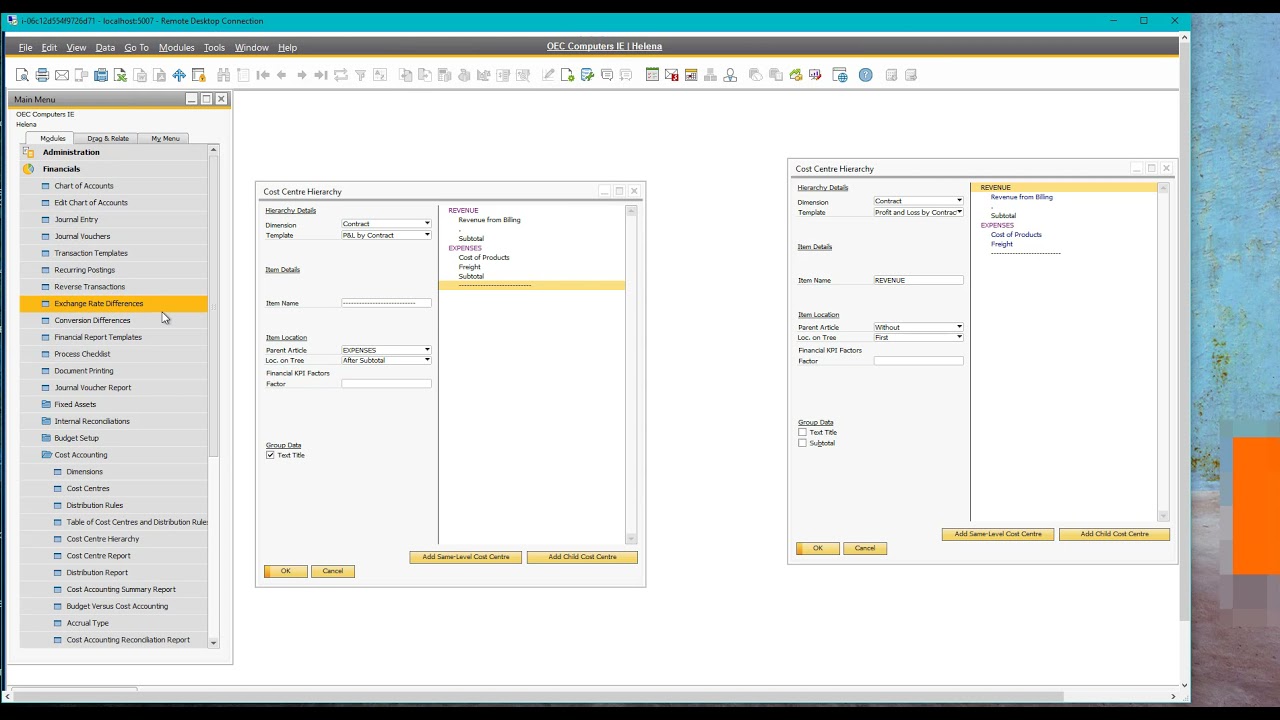The image size is (1280, 720).
Task: Check Subtotal in right hierarchy window
Action: click(802, 443)
